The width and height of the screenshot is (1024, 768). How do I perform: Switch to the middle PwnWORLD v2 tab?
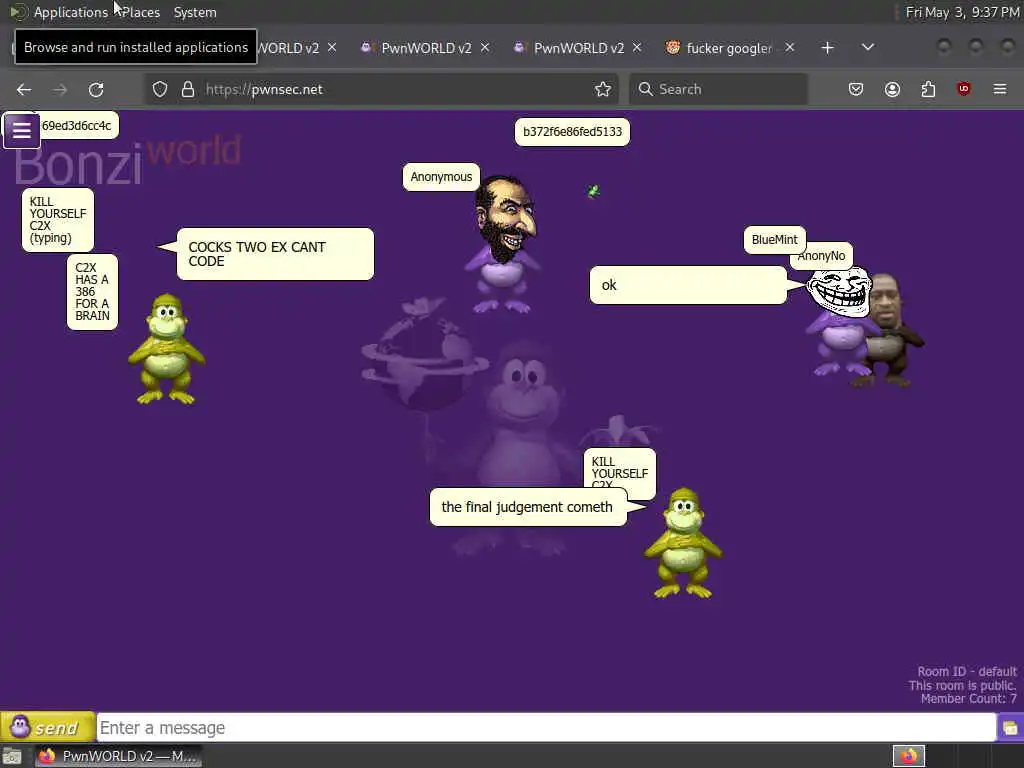click(x=425, y=48)
